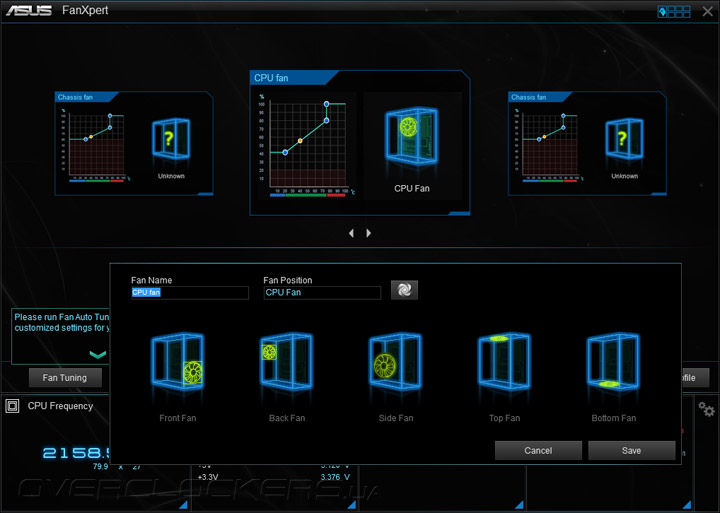The width and height of the screenshot is (720, 513).
Task: Click the +3.3V voltage reading
Action: pos(208,477)
